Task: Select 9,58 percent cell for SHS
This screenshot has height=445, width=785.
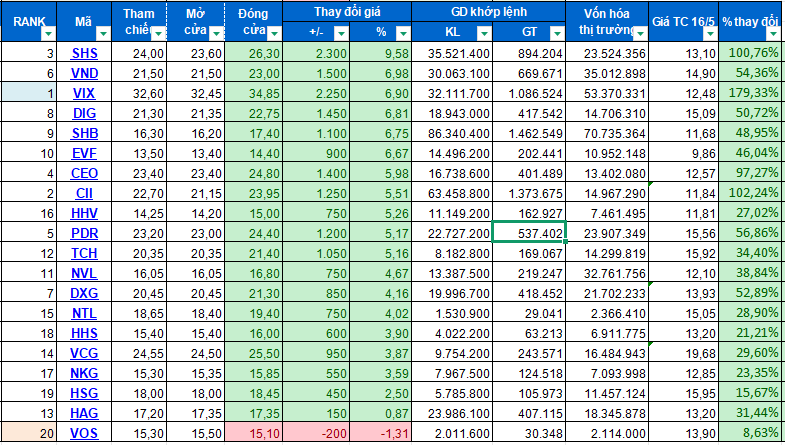Action: pos(380,53)
